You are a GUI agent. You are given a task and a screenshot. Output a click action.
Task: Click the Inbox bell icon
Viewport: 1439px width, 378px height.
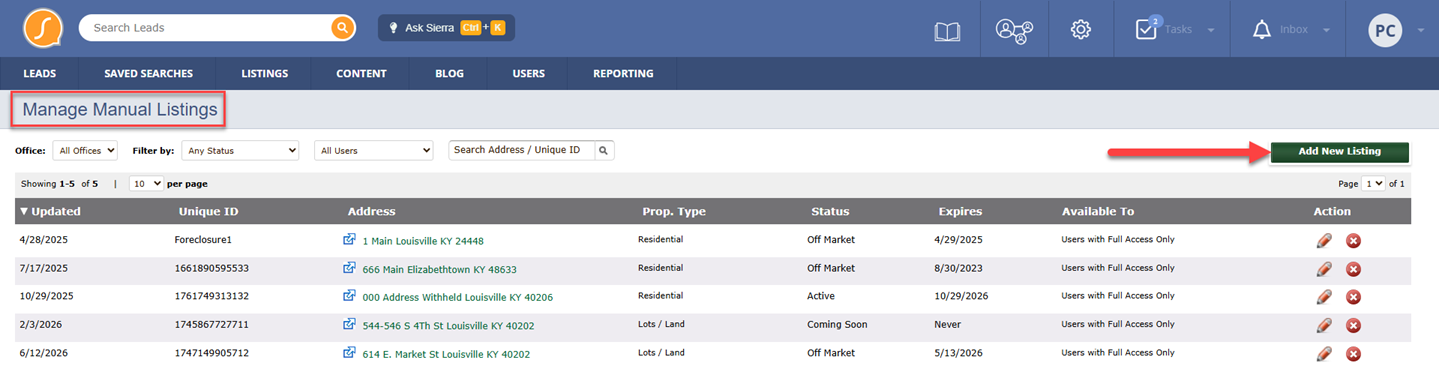pos(1261,30)
